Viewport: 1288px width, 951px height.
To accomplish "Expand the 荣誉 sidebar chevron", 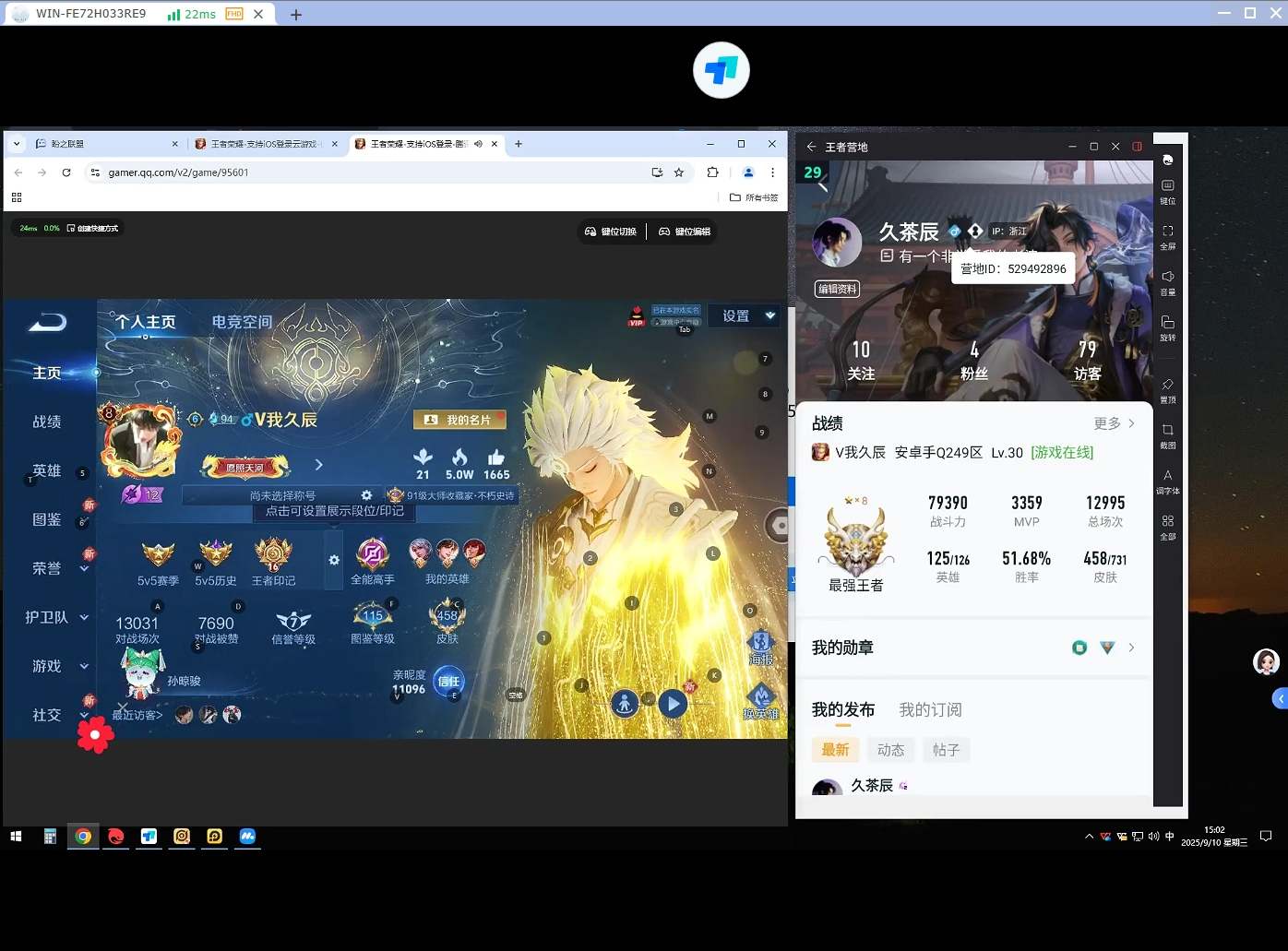I will [84, 568].
